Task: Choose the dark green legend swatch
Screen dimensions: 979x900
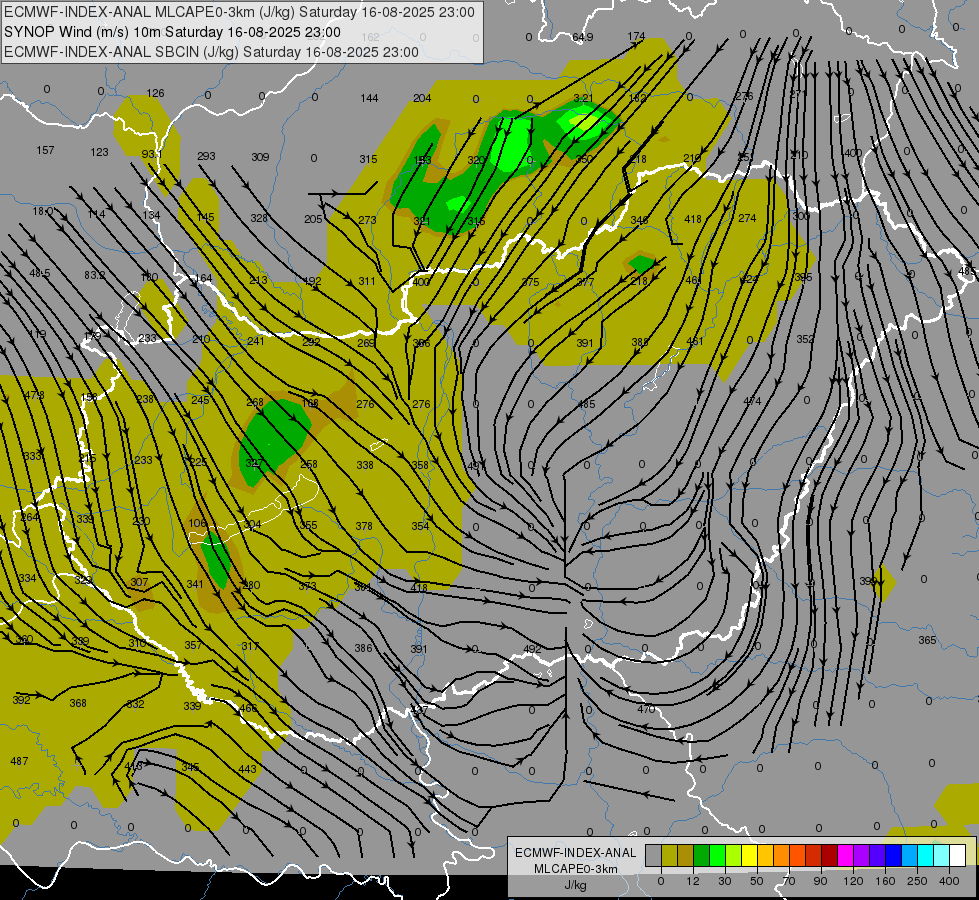Action: click(702, 856)
